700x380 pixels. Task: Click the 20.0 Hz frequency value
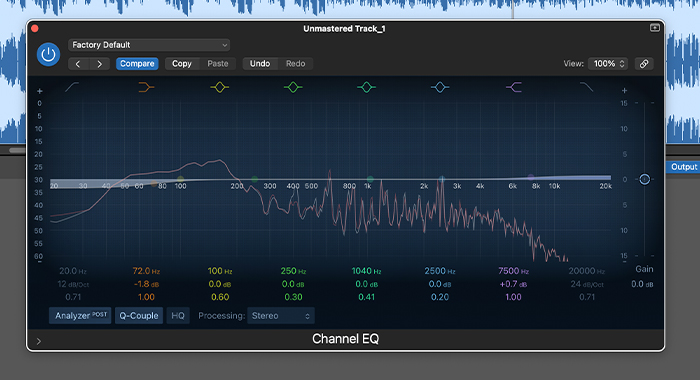(x=73, y=271)
